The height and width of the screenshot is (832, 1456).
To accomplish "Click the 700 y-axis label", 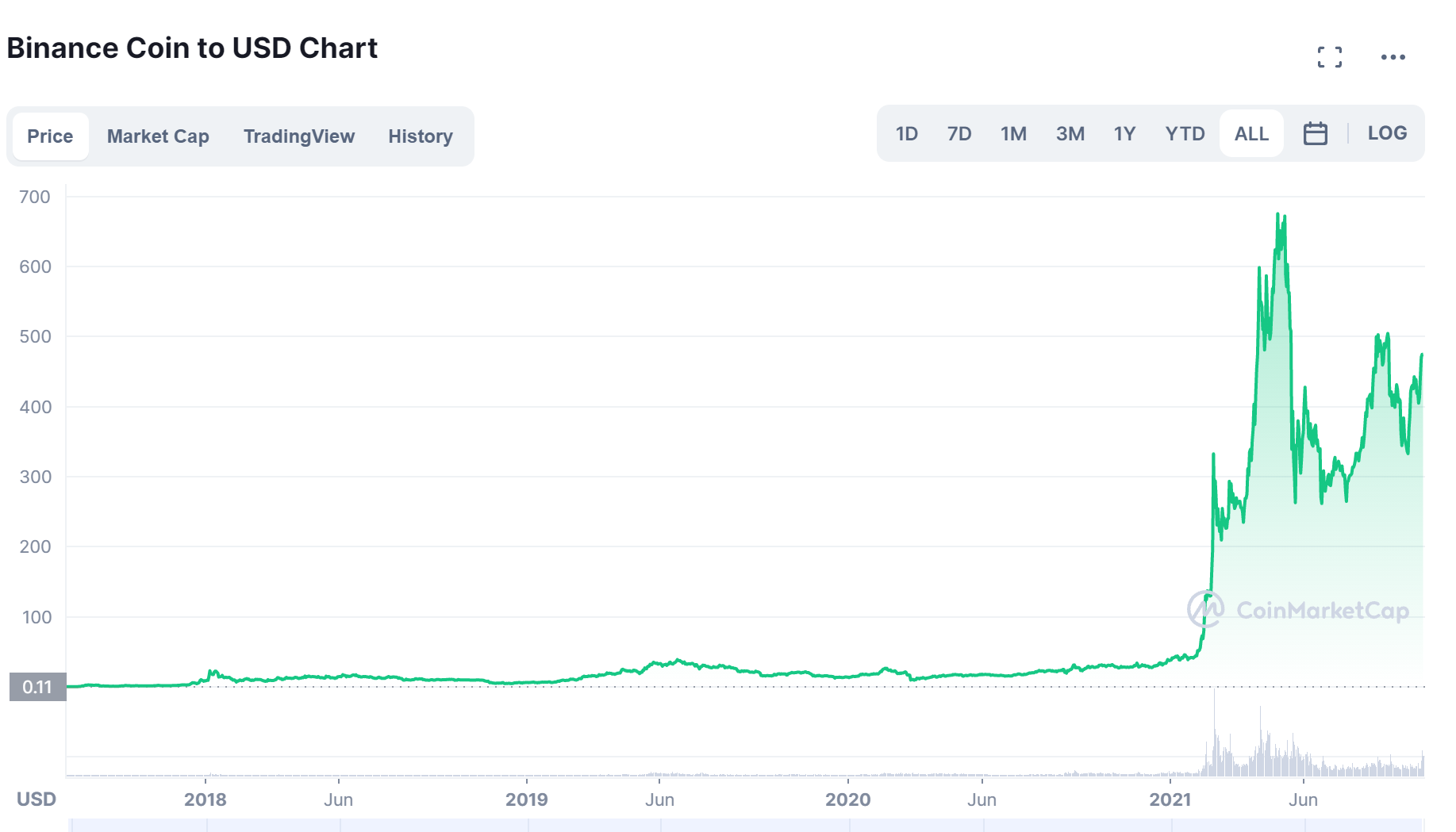I will 35,197.
